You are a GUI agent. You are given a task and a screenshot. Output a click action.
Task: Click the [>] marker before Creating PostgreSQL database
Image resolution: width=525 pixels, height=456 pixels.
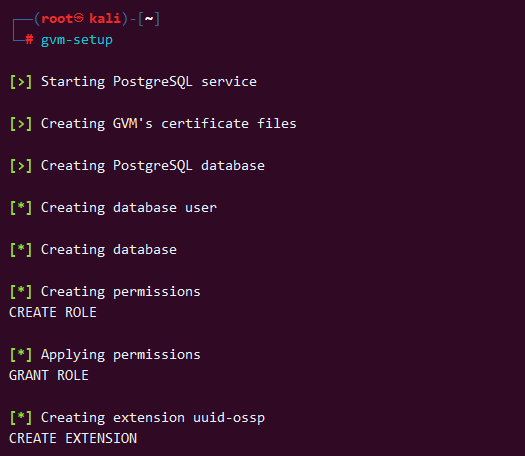pos(21,166)
